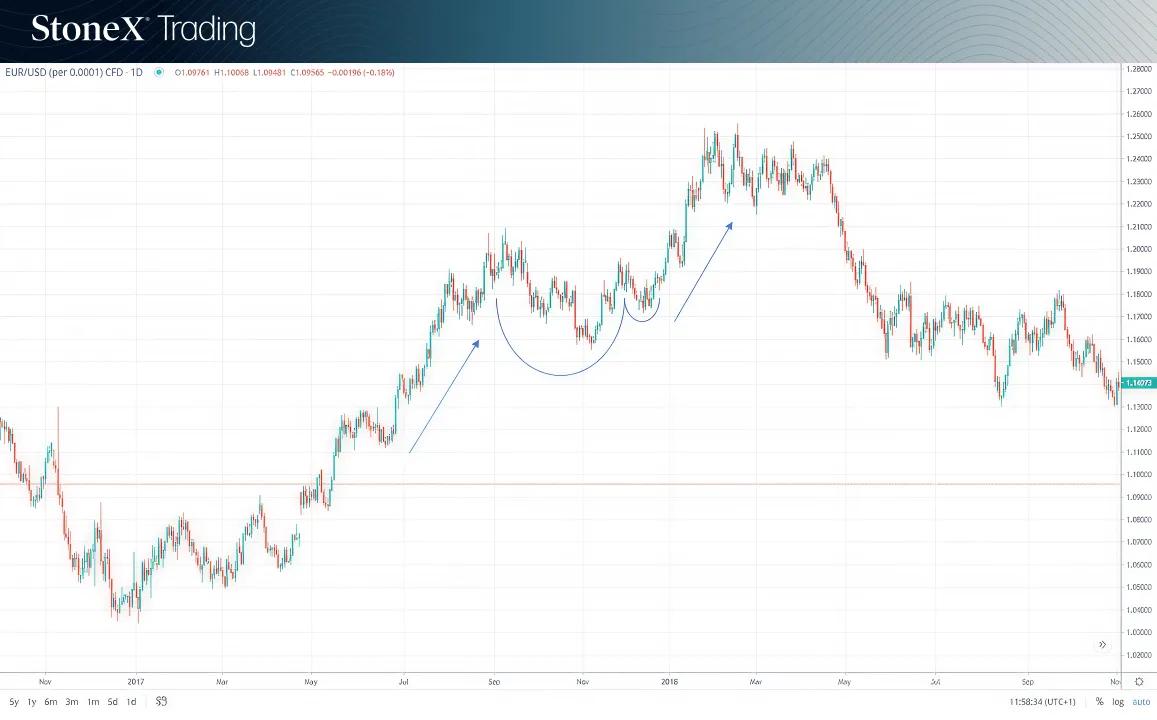
Task: Click the 1.28000 price axis label
Action: pos(1139,69)
